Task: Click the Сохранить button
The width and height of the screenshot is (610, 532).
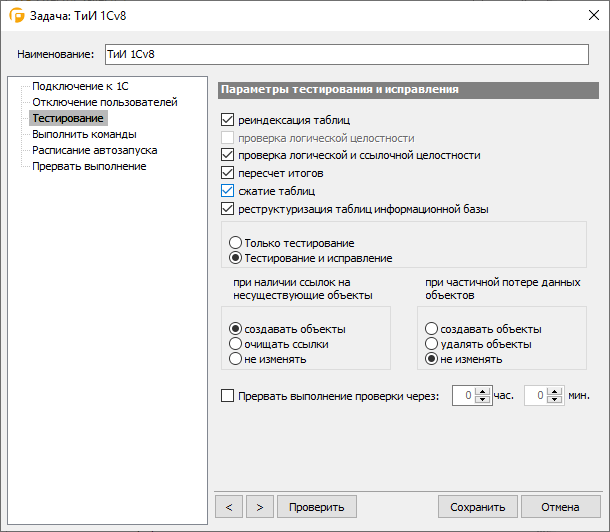Action: (x=478, y=507)
